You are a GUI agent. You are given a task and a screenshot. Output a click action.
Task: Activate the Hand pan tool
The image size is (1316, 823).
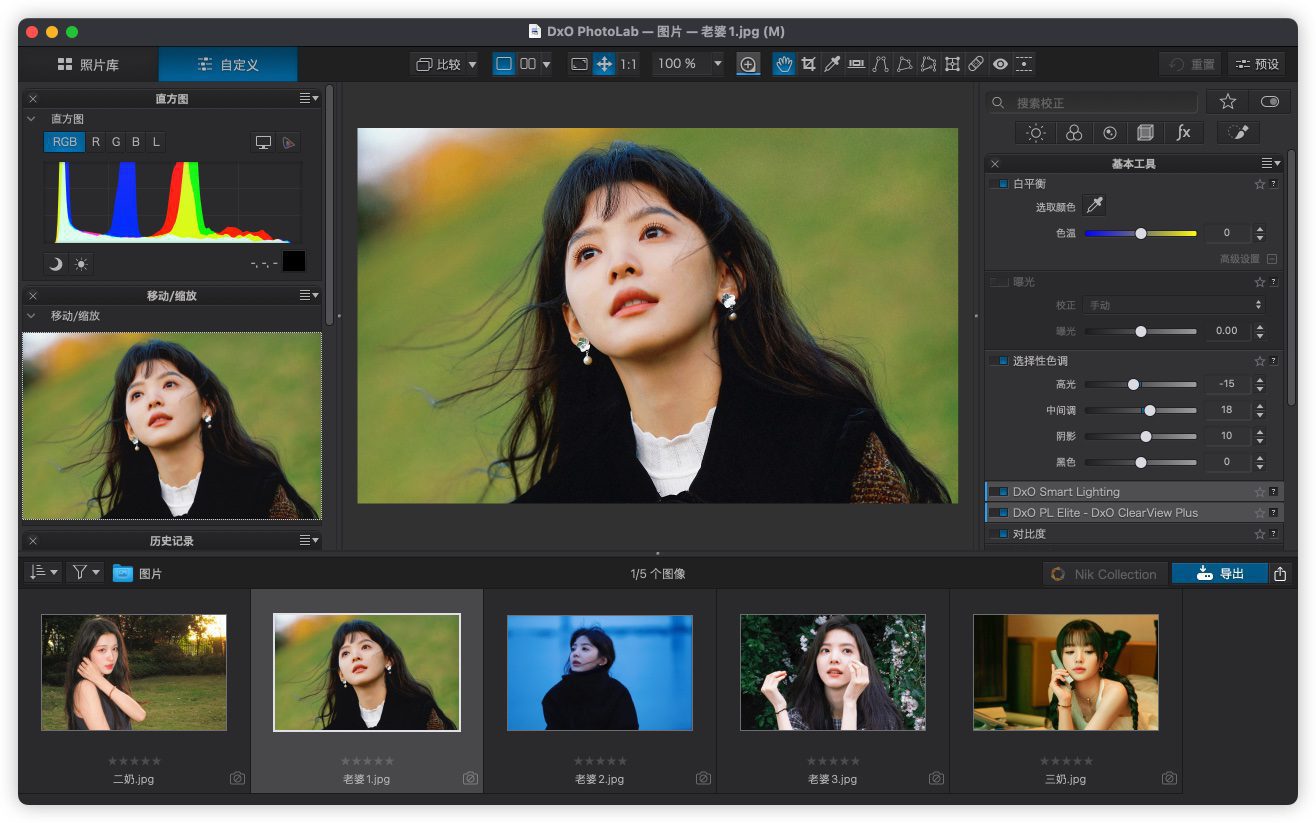[x=784, y=64]
